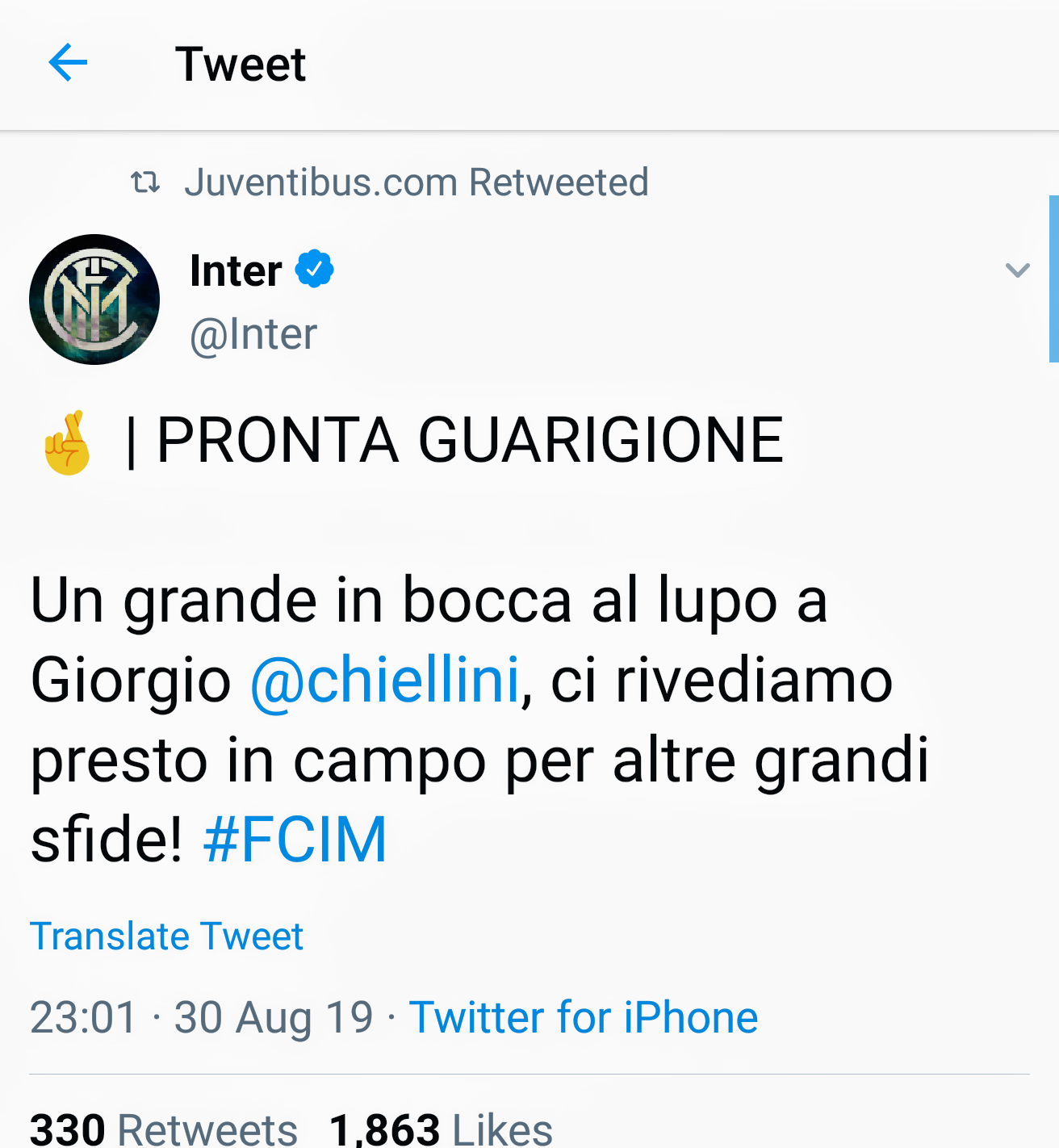The width and height of the screenshot is (1059, 1148).
Task: Open the Twitter for iPhone source link
Action: tap(584, 1017)
